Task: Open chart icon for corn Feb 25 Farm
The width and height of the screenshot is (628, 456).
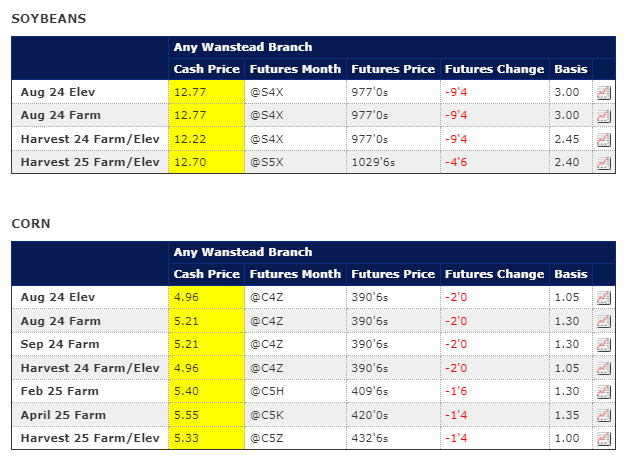Action: tap(604, 391)
